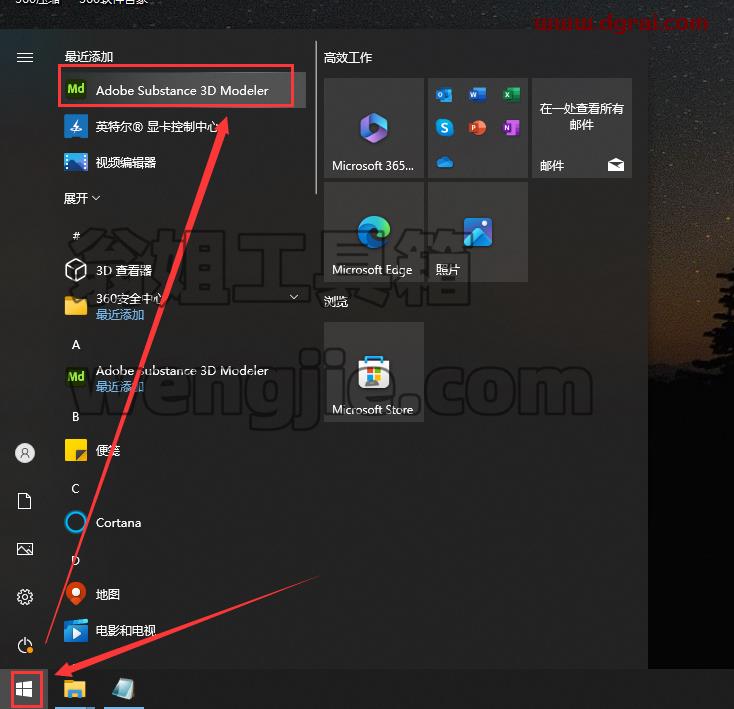The width and height of the screenshot is (734, 709).
Task: Open 地图 maps app
Action: (184, 594)
